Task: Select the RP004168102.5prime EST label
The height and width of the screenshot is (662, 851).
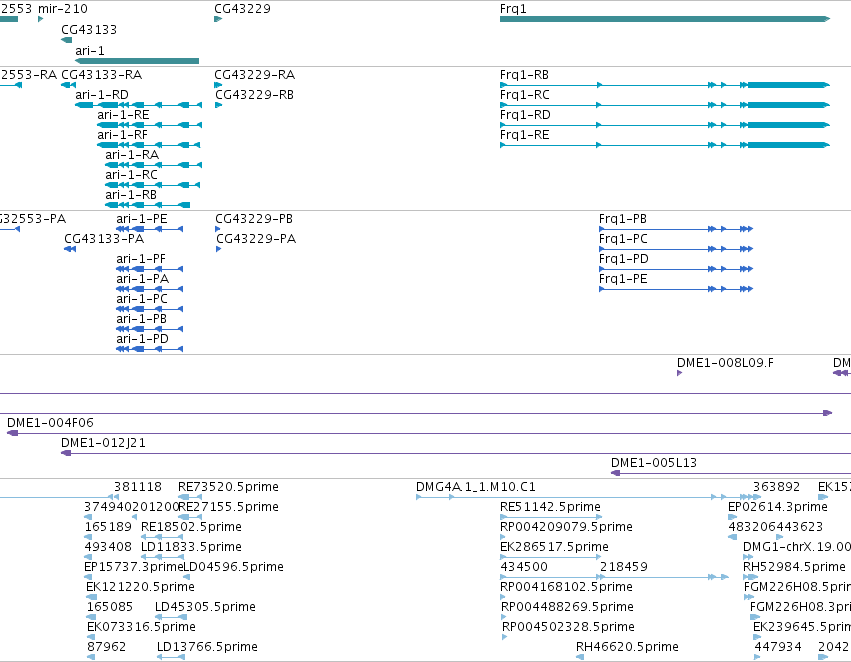Action: tap(566, 588)
